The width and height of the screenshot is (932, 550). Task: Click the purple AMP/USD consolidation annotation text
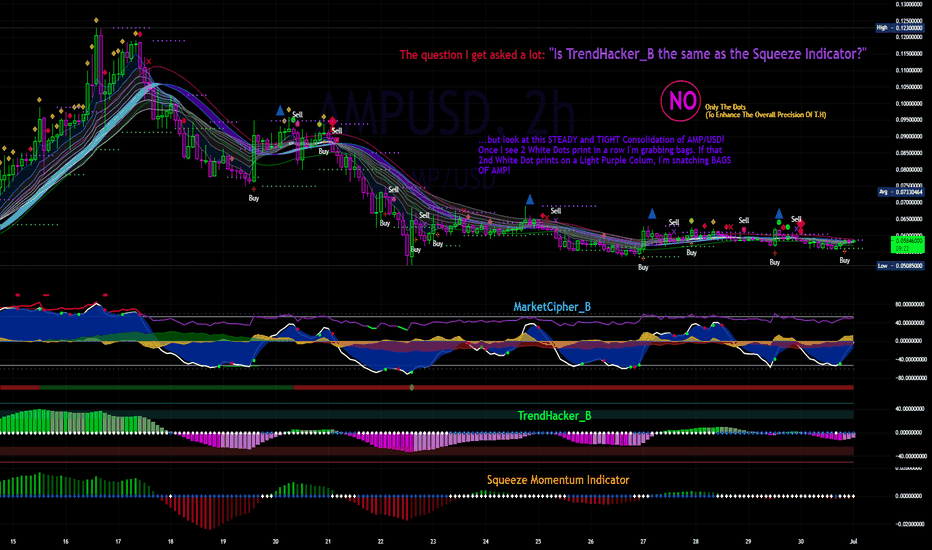604,155
